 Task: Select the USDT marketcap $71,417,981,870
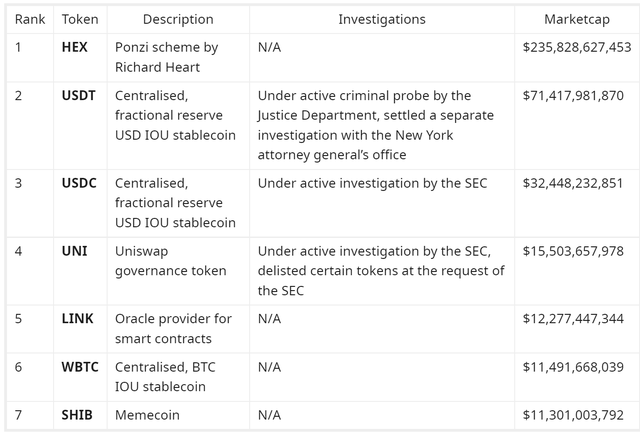573,96
